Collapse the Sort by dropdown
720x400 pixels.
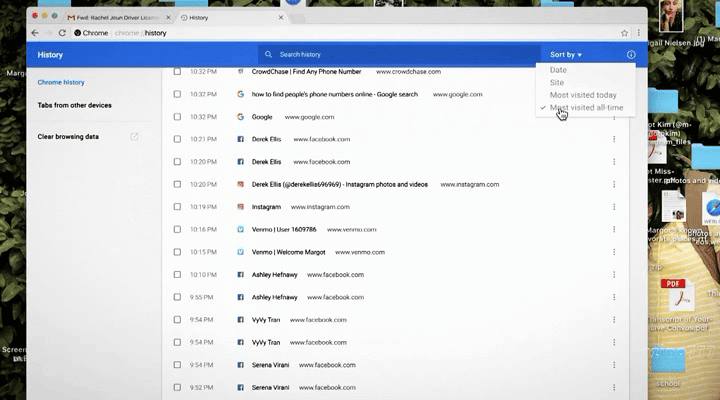click(x=566, y=55)
